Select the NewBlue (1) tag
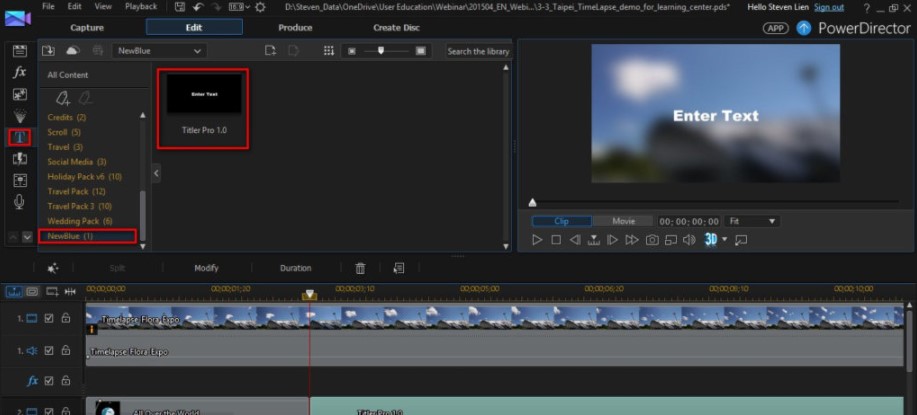This screenshot has height=415, width=917. point(87,236)
